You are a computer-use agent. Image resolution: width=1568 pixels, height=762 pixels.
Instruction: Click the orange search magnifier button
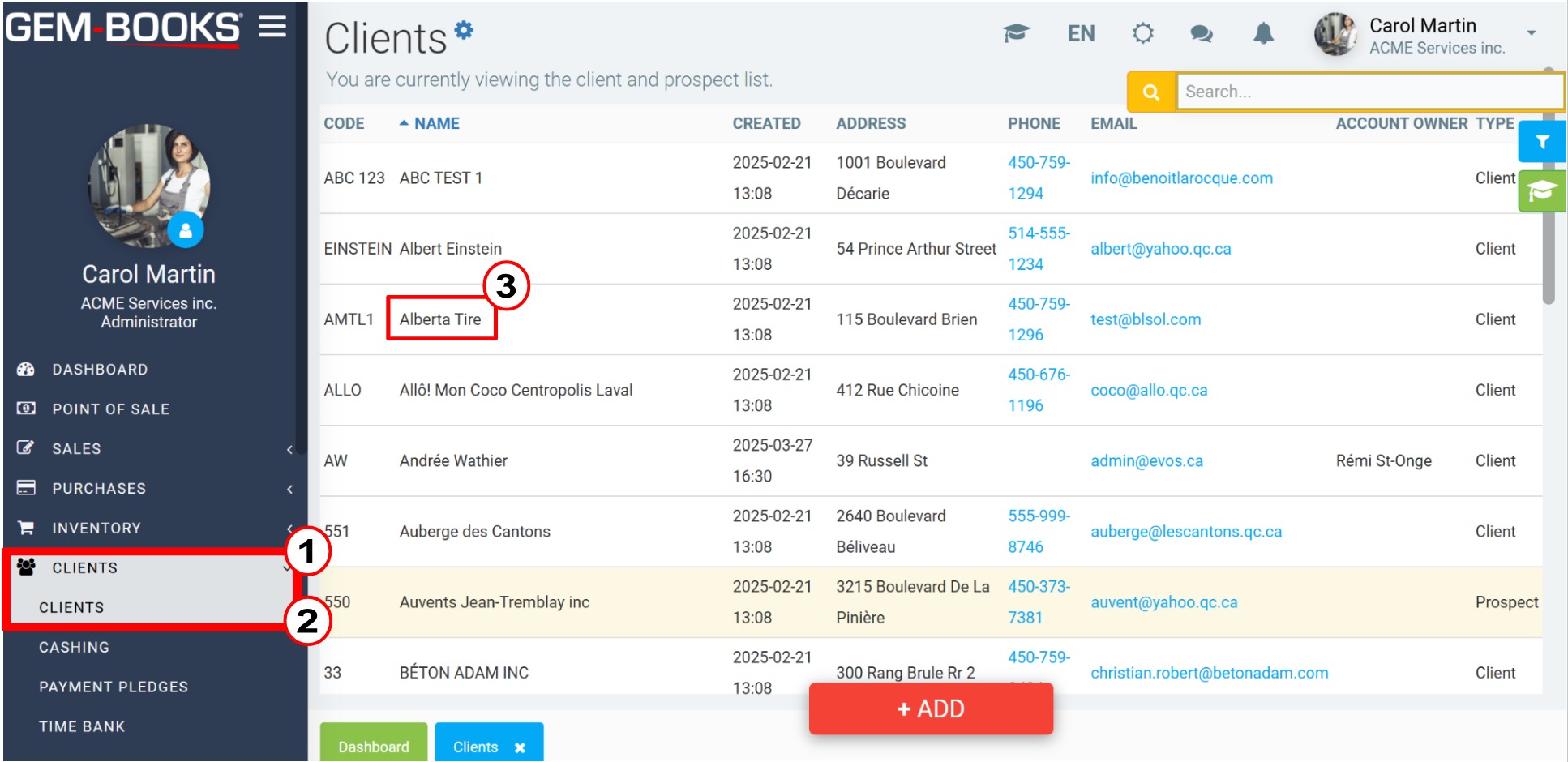[1150, 92]
